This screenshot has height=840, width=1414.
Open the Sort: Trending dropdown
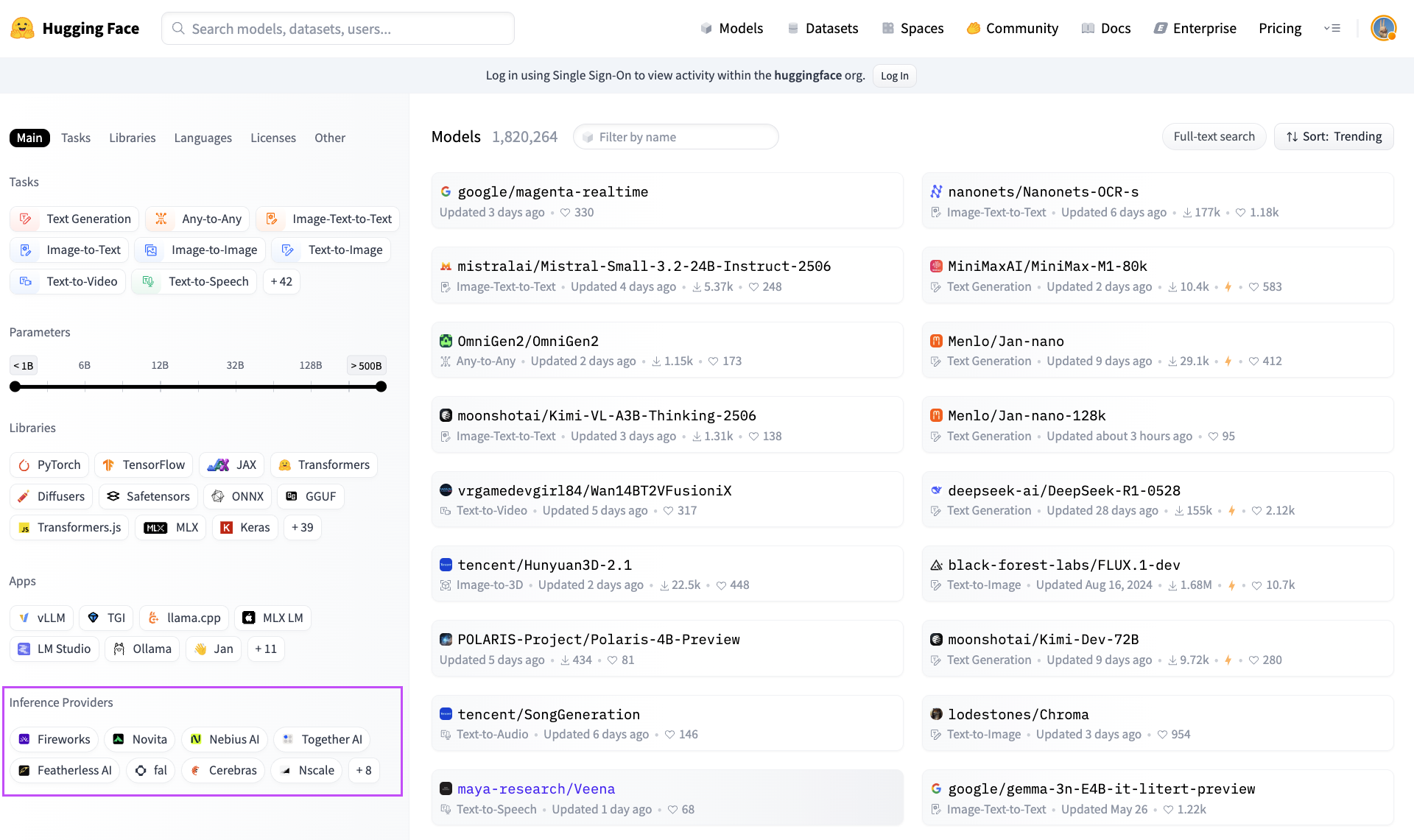coord(1334,137)
